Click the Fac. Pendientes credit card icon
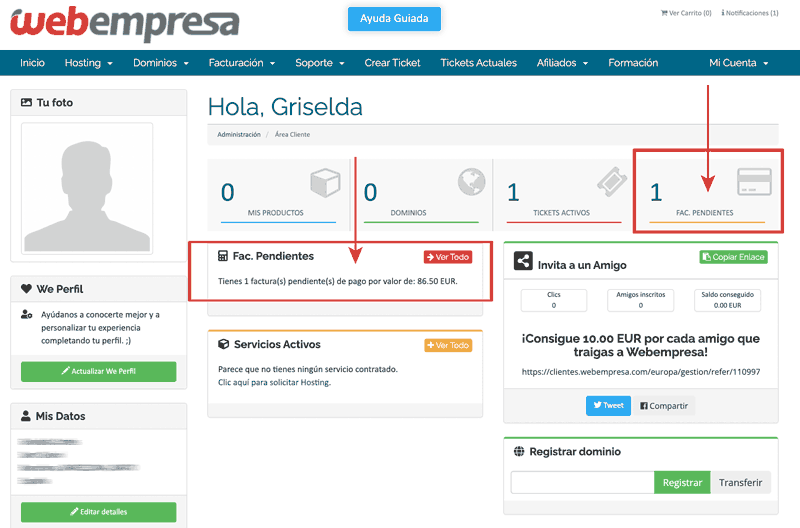 point(755,182)
